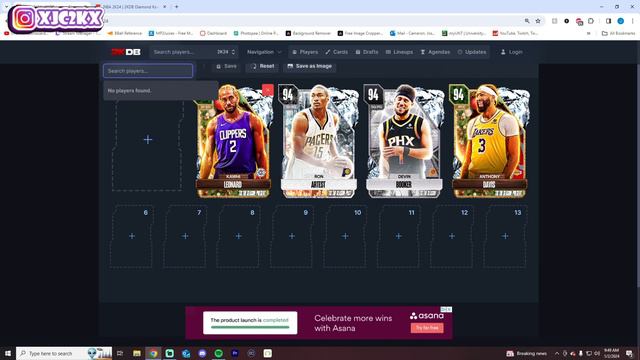Open the notification center icon
This screenshot has width=640, height=360.
[x=629, y=353]
